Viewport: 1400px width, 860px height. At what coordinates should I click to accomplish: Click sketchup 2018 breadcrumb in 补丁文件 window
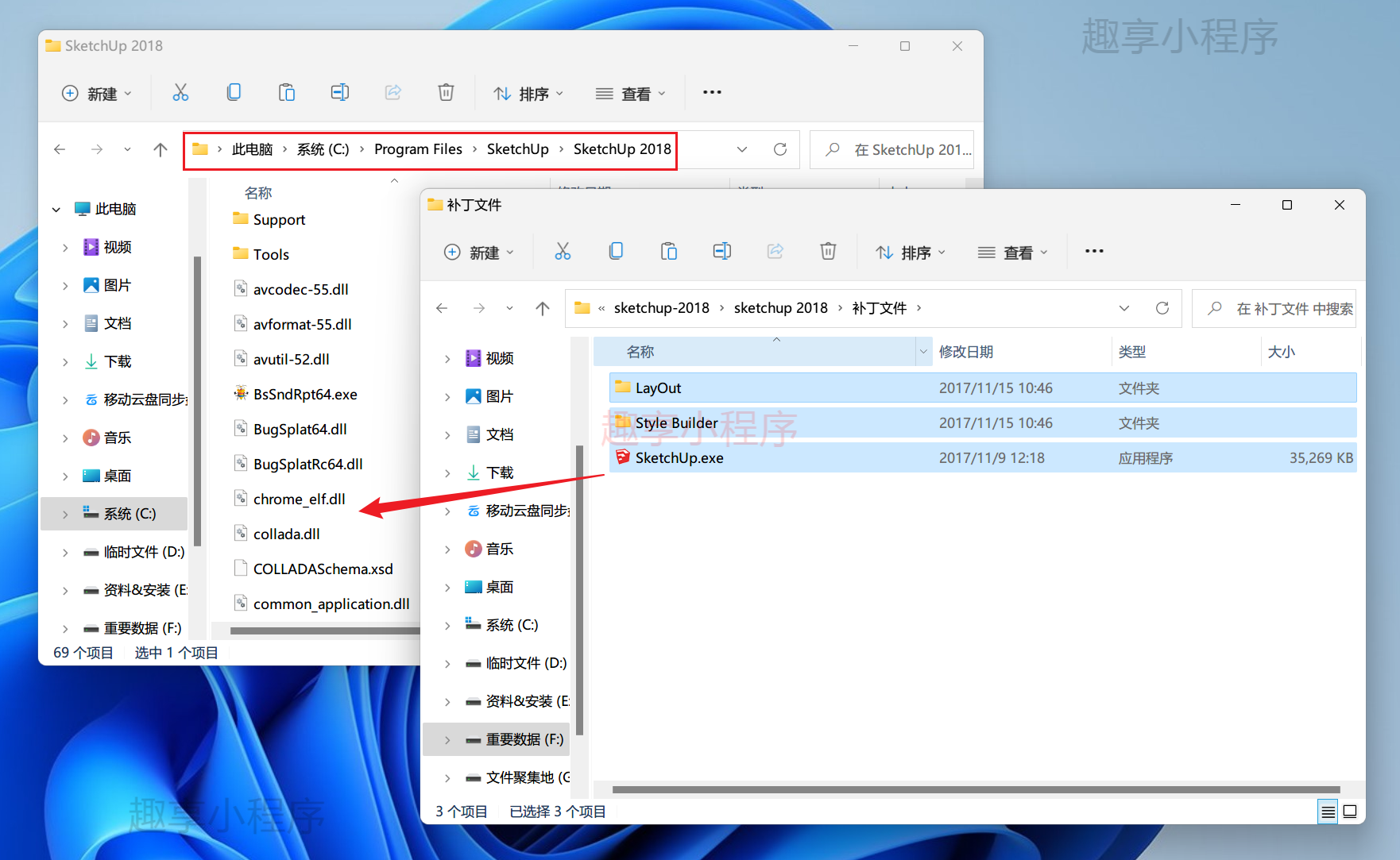780,308
